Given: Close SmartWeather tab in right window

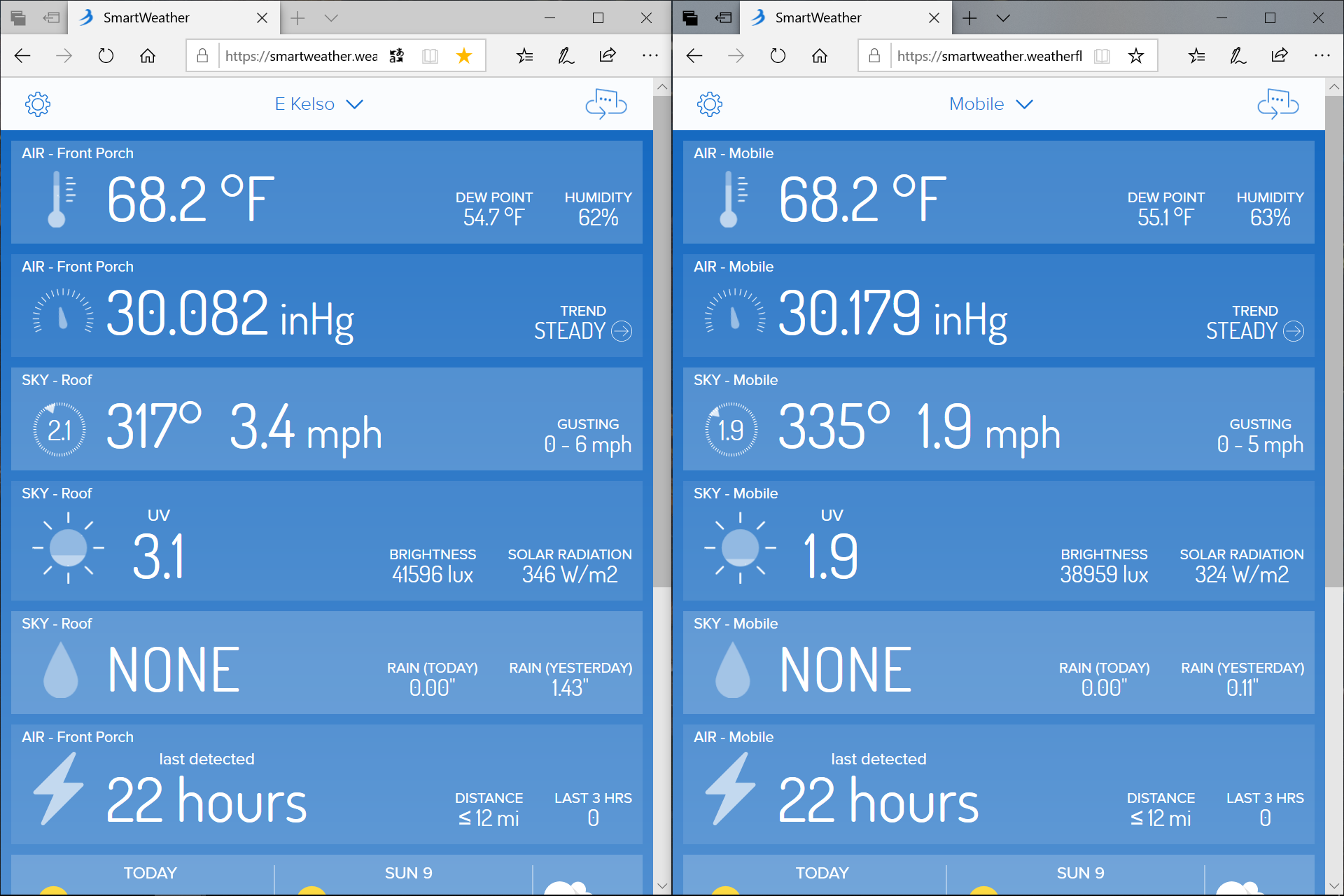Looking at the screenshot, I should pos(934,18).
